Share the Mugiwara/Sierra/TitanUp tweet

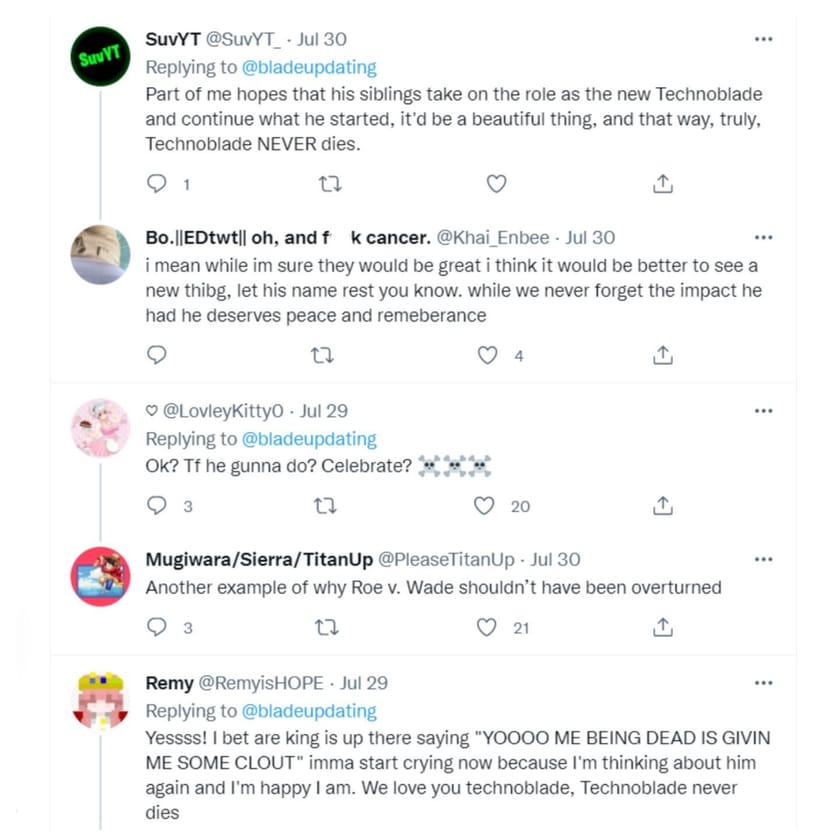click(663, 627)
